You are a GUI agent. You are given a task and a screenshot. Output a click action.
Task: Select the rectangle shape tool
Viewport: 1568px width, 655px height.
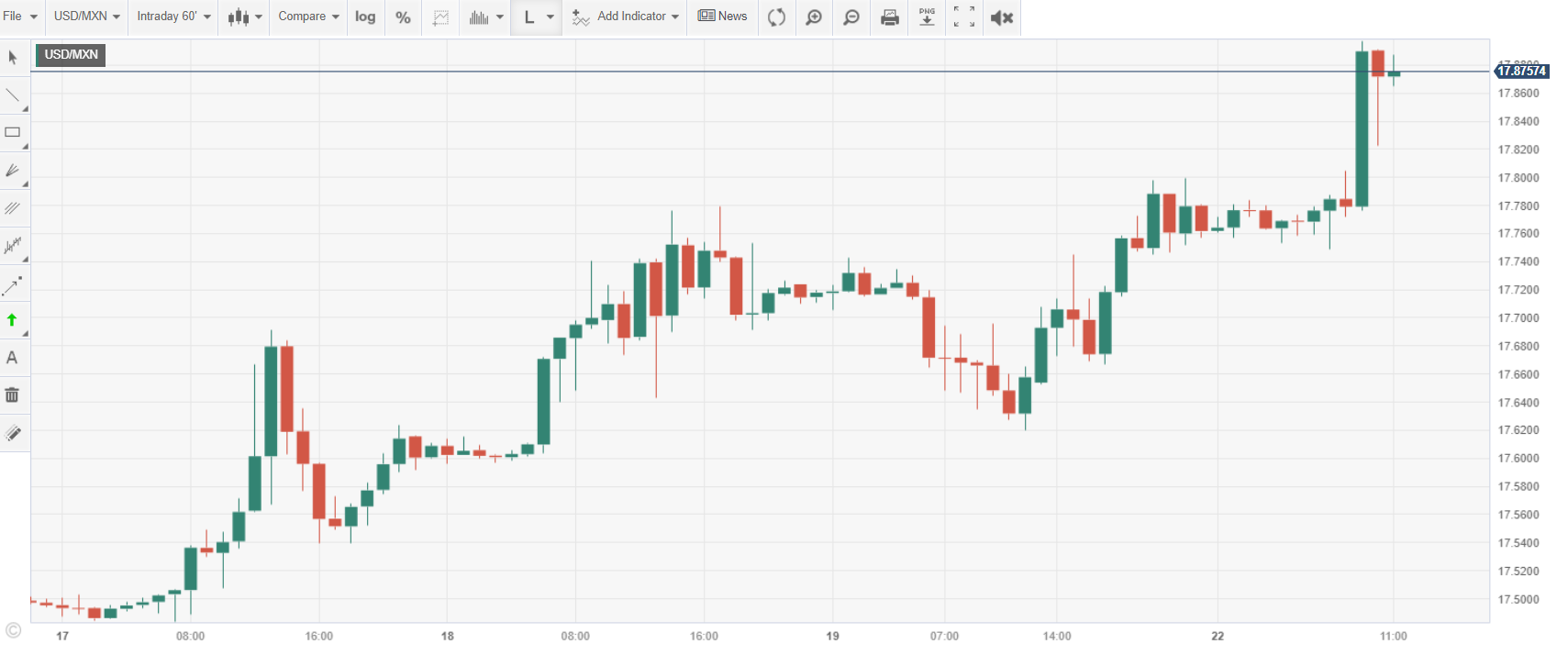click(x=13, y=133)
